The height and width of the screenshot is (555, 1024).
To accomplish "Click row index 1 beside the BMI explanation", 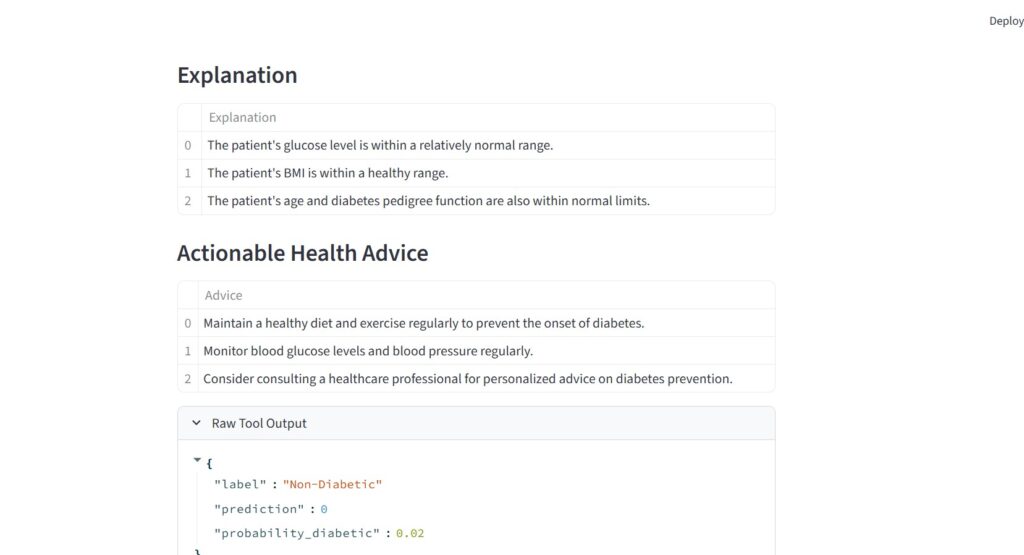I will [188, 173].
